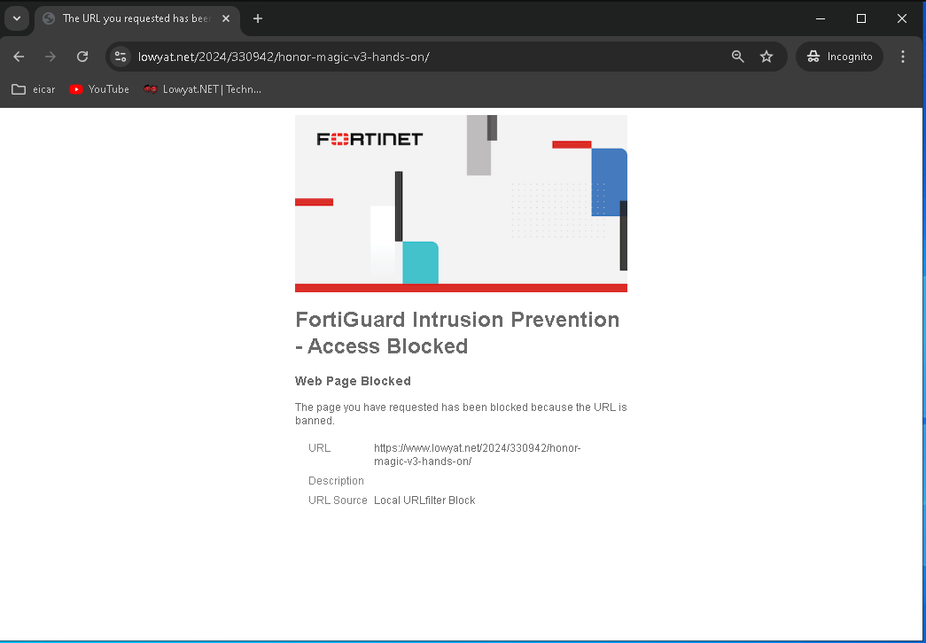
Task: Click the 'URL' row label
Action: [319, 448]
